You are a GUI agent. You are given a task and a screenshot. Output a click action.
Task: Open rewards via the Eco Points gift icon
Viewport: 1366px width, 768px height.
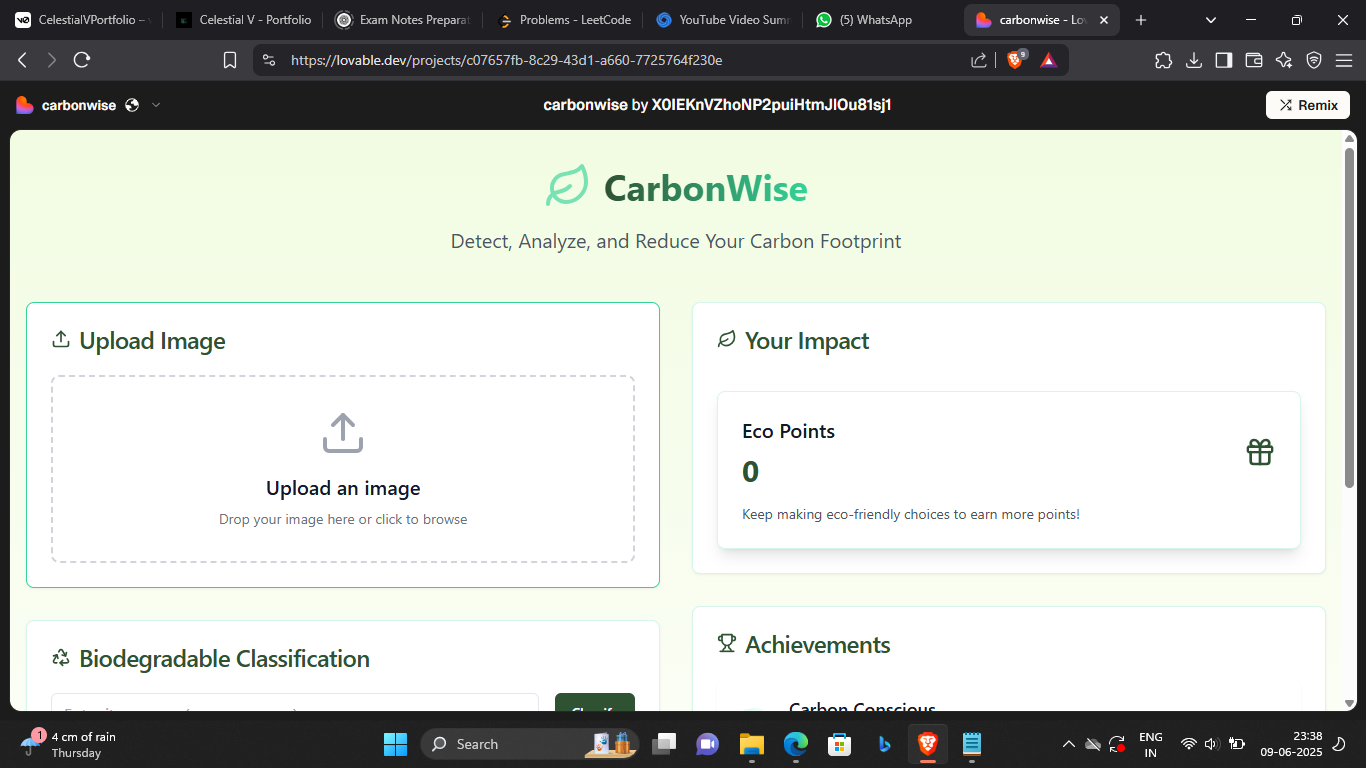1259,452
